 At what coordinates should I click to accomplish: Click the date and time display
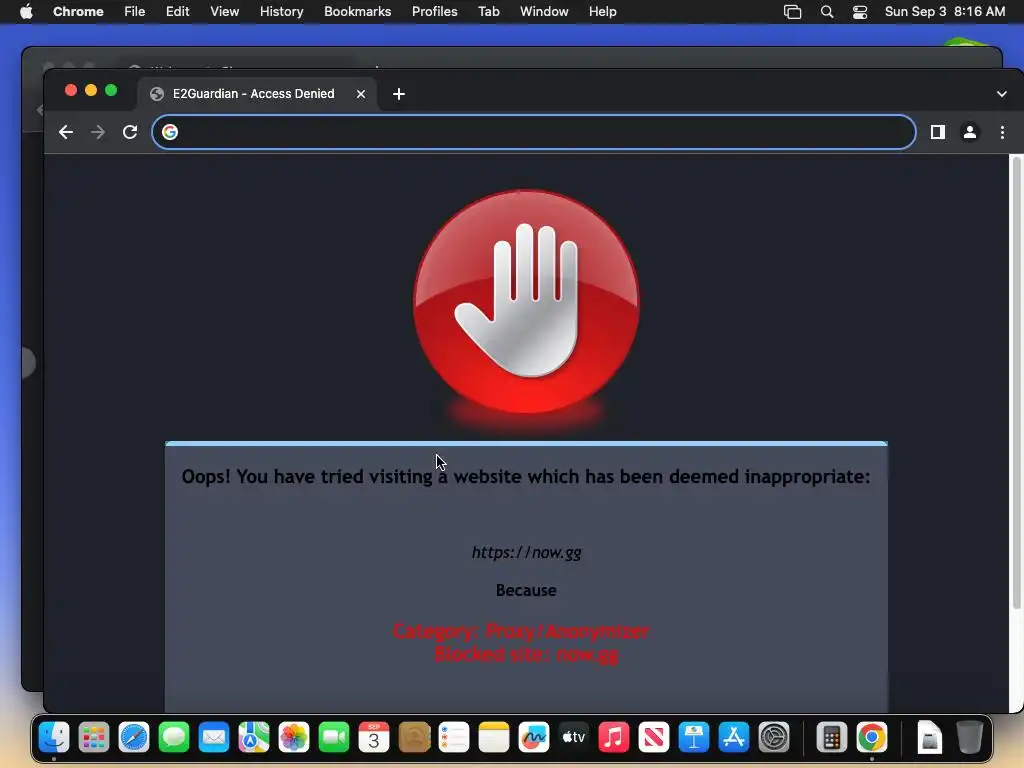(x=944, y=12)
